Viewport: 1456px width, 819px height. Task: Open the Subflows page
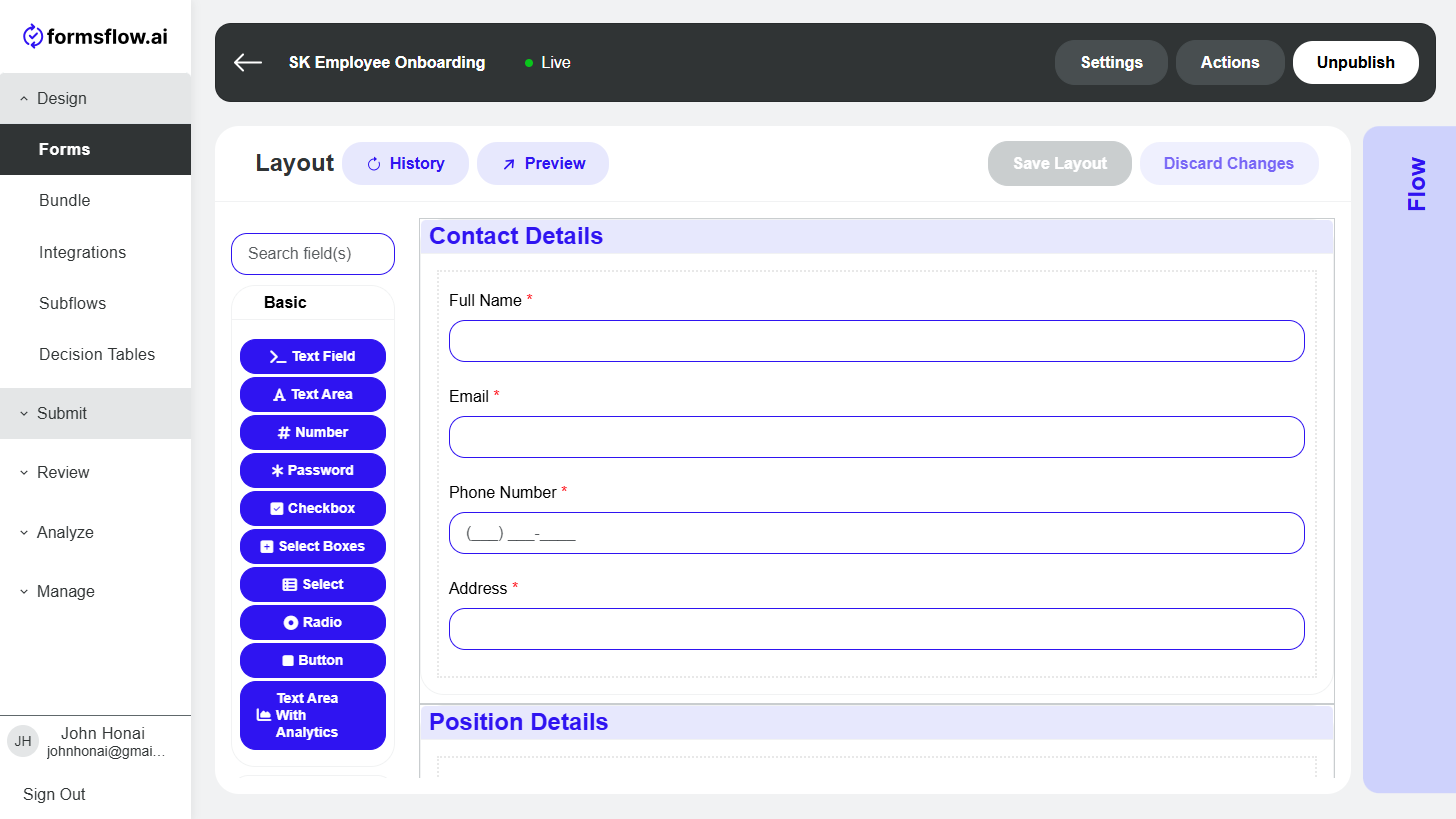95,303
